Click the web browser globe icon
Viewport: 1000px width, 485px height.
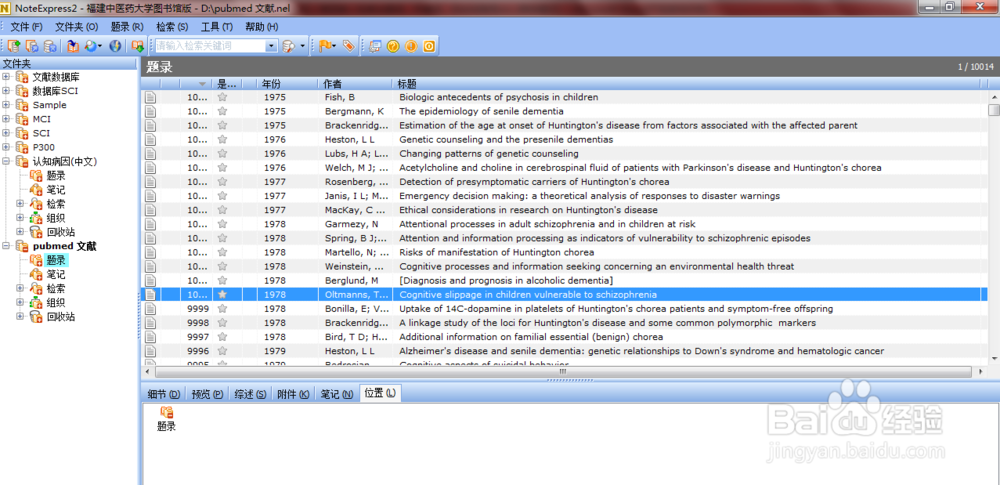pyautogui.click(x=115, y=46)
